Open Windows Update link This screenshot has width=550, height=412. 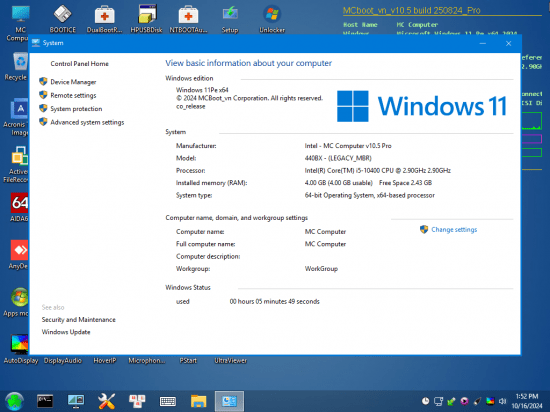66,332
